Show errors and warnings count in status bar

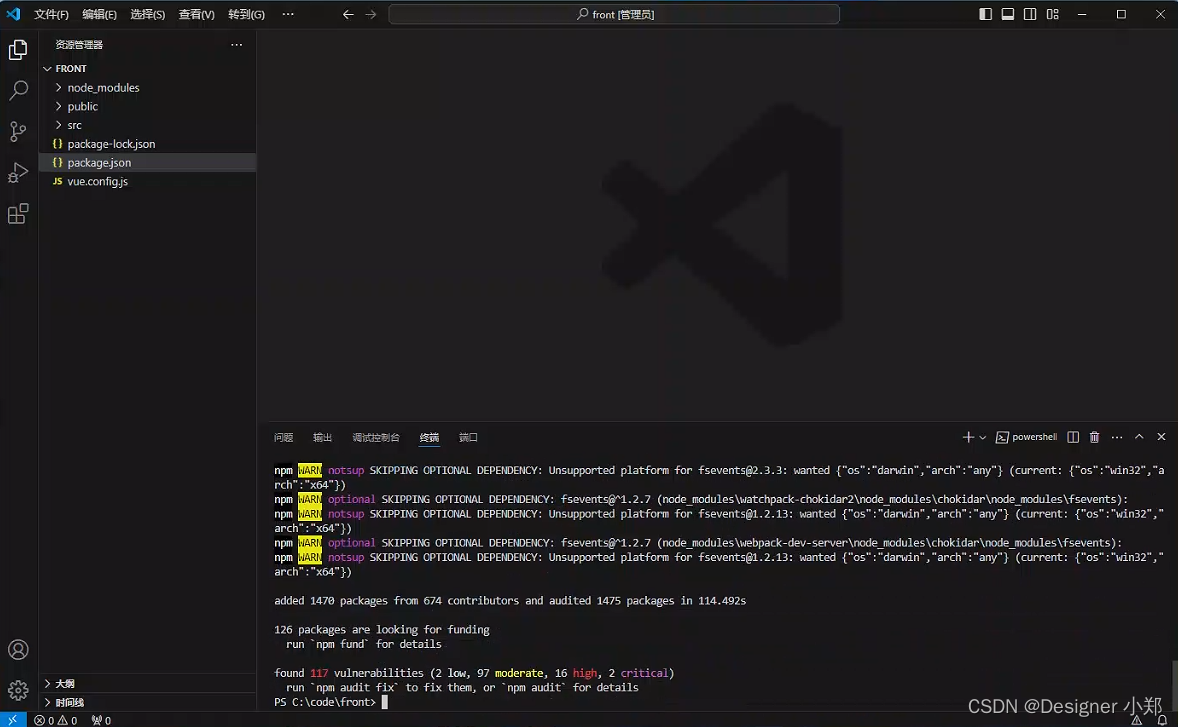(56, 720)
